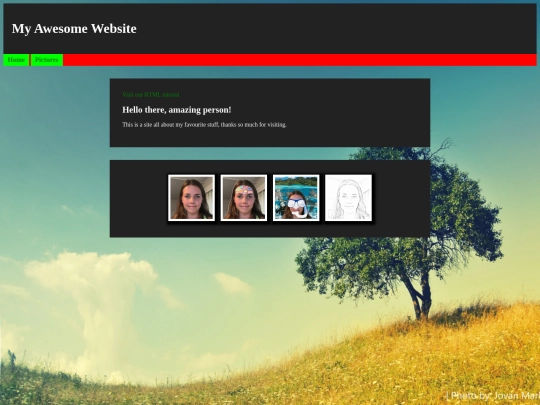Click the 'Photo by: Jovan' credit text
This screenshot has height=405, width=540.
click(x=493, y=396)
